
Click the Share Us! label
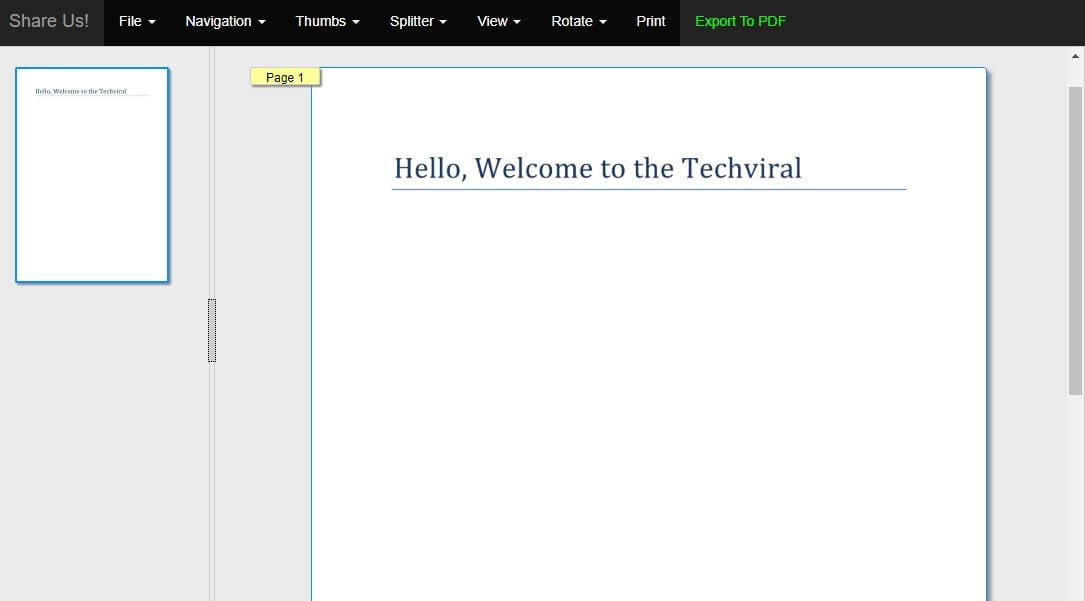[50, 20]
